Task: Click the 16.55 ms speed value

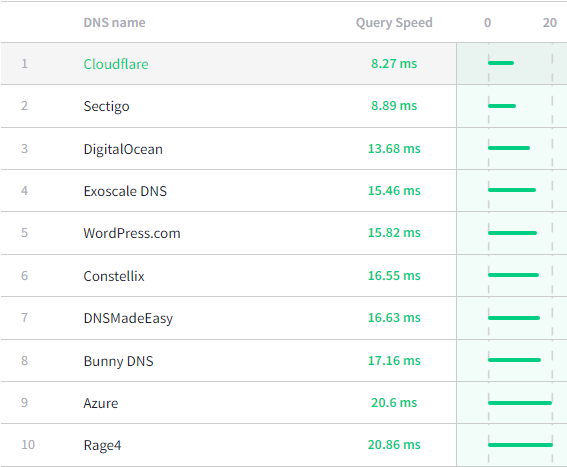Action: click(x=394, y=276)
